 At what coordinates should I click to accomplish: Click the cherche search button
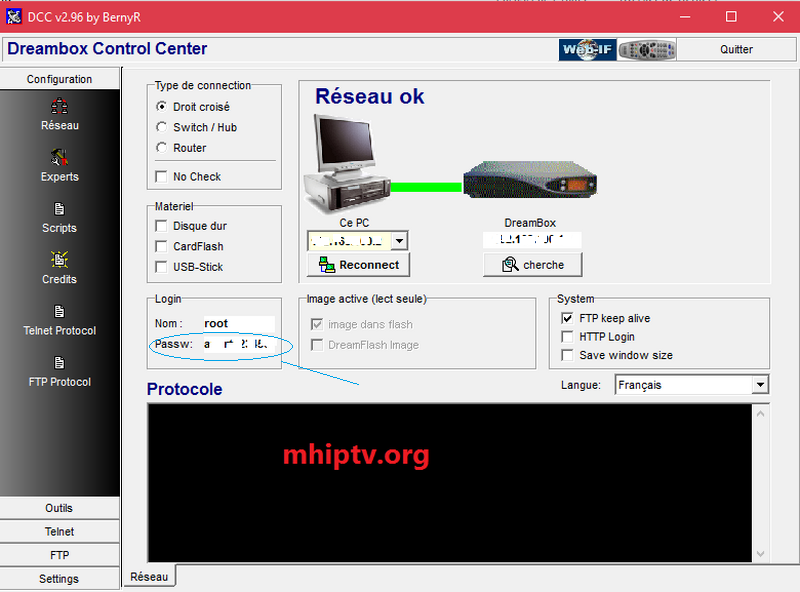click(533, 265)
